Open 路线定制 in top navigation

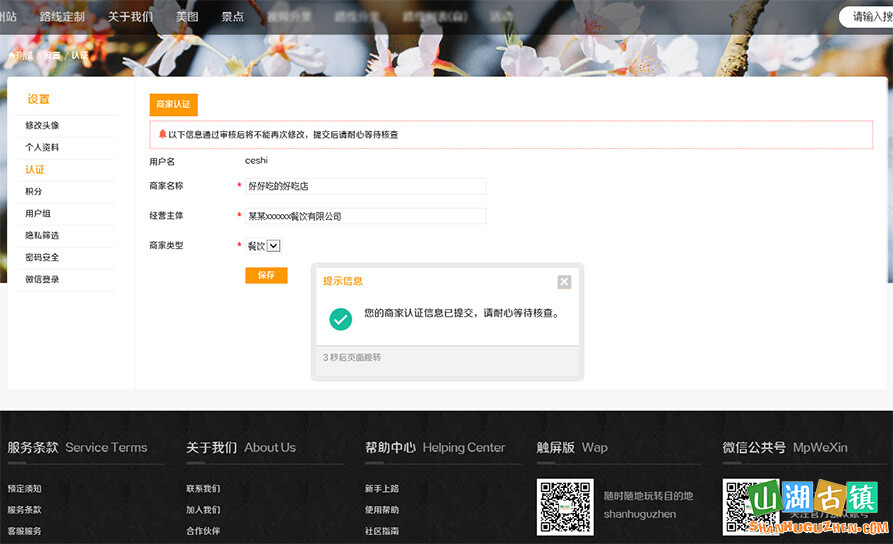pyautogui.click(x=62, y=17)
